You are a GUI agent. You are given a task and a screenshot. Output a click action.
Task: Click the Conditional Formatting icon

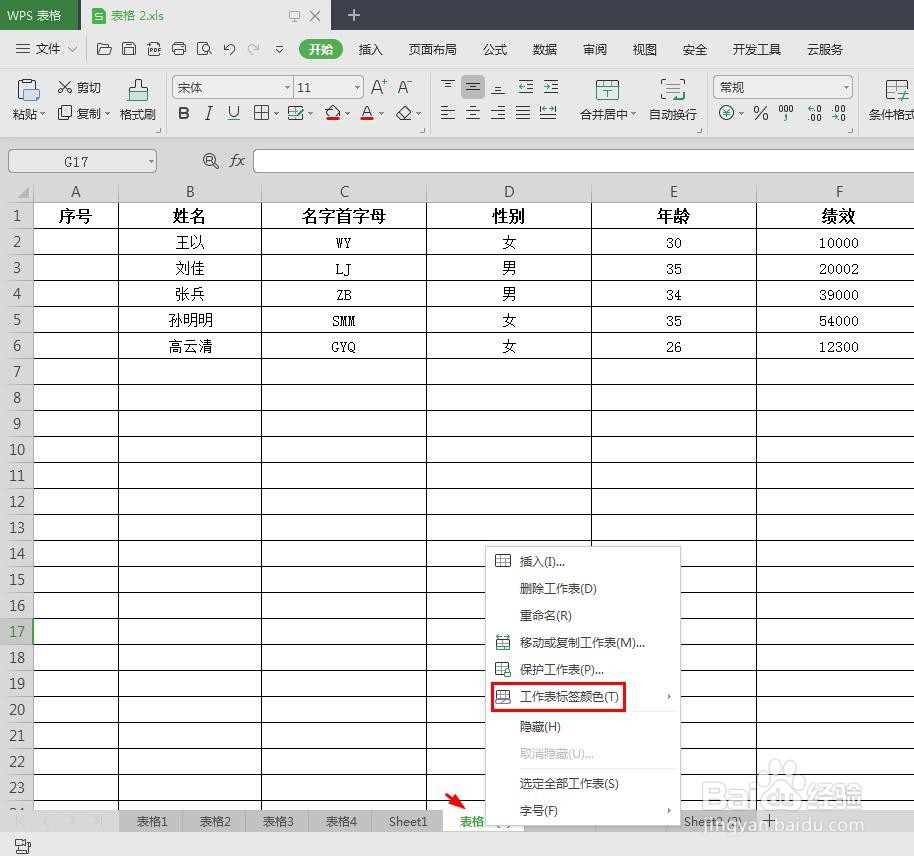897,90
